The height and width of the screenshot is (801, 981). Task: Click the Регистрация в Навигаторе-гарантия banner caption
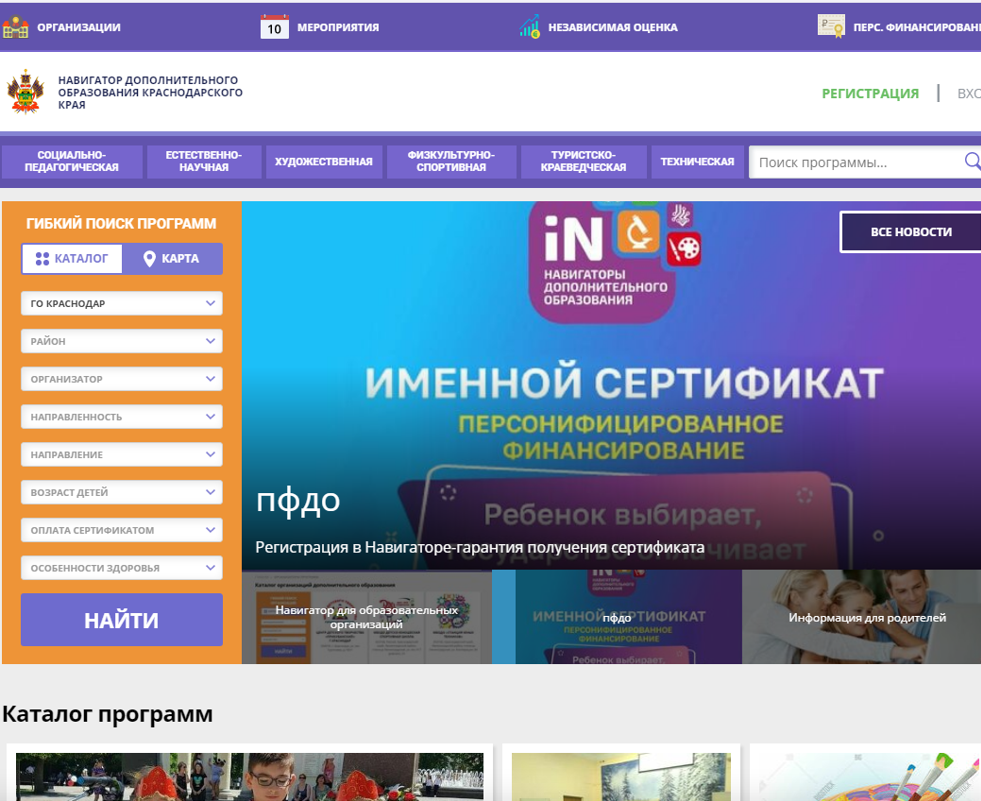click(480, 548)
